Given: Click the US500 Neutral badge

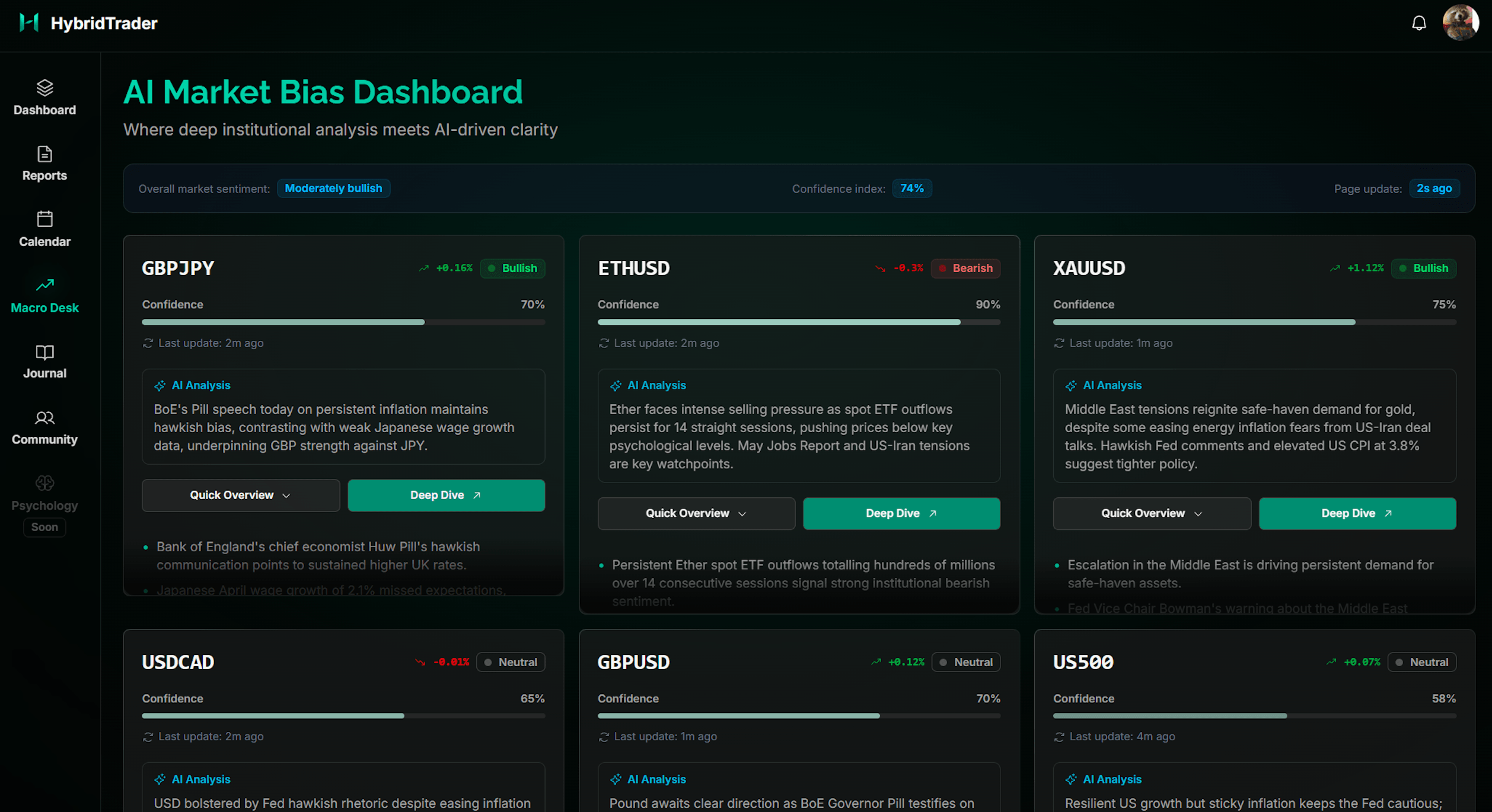Looking at the screenshot, I should click(1421, 662).
